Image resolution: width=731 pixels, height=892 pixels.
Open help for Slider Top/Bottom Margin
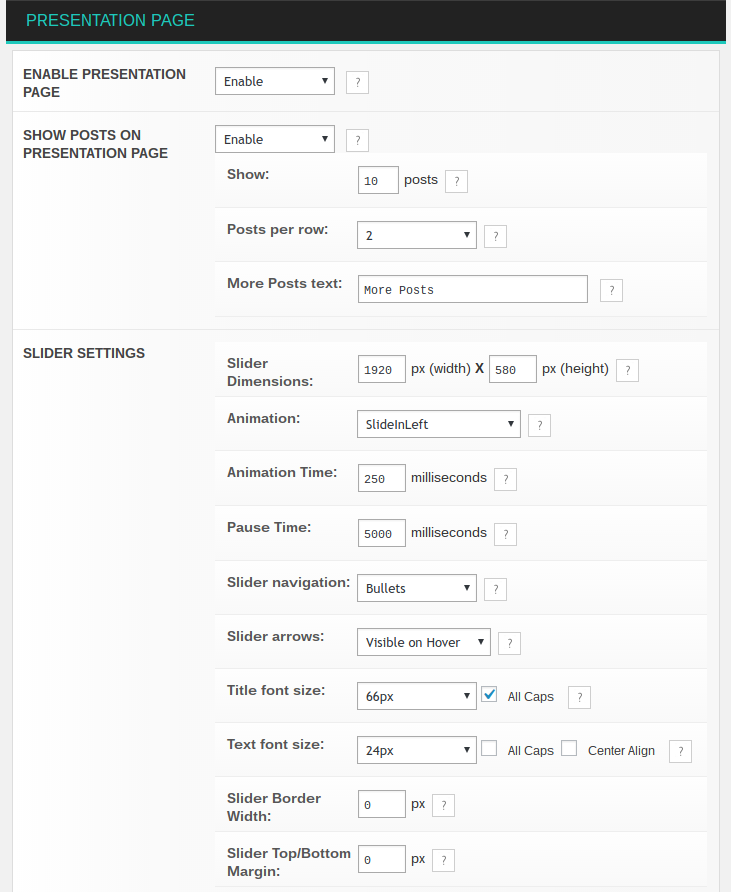pyautogui.click(x=444, y=861)
